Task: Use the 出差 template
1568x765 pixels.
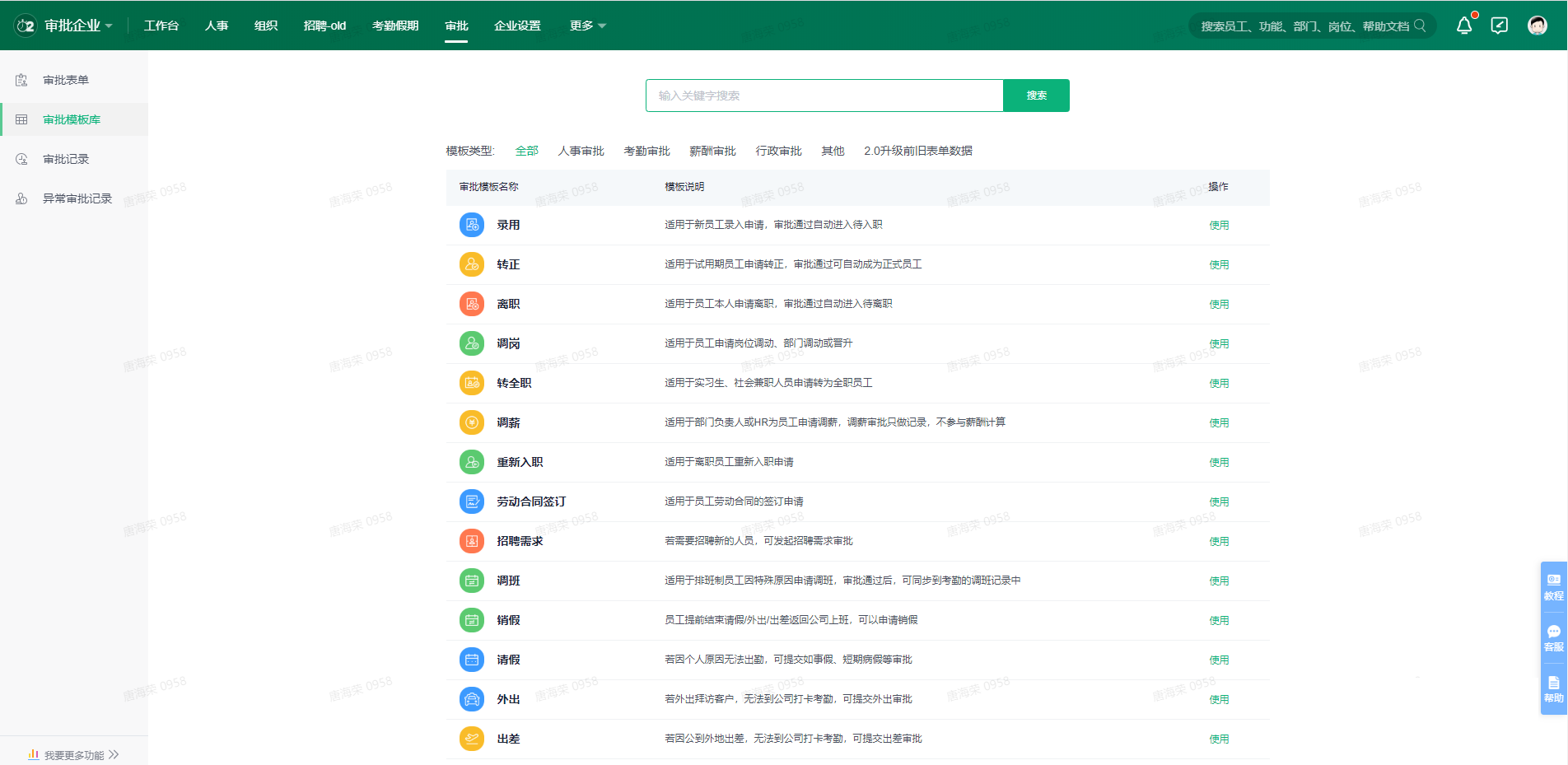Action: (1219, 739)
